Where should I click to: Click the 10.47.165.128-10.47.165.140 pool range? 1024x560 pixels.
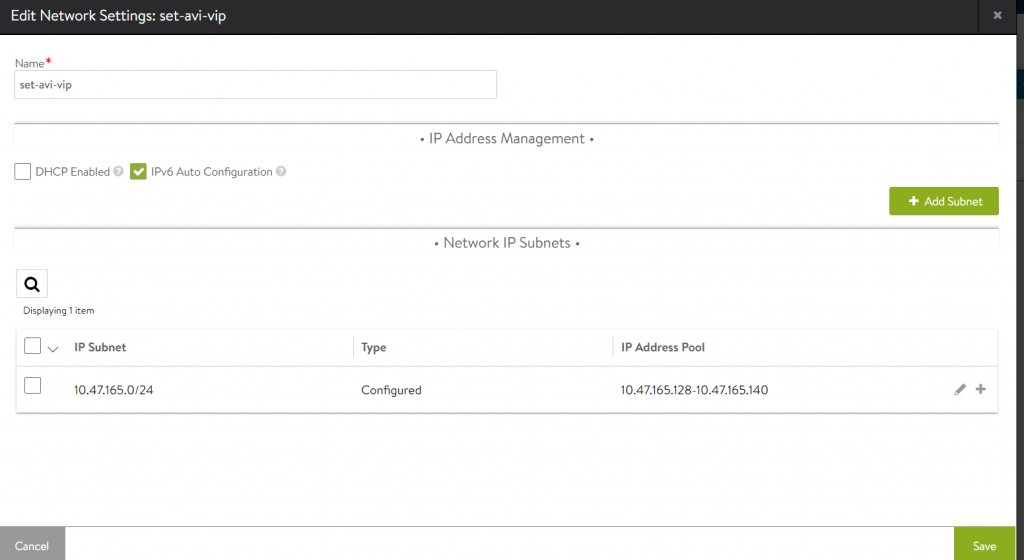click(x=694, y=390)
